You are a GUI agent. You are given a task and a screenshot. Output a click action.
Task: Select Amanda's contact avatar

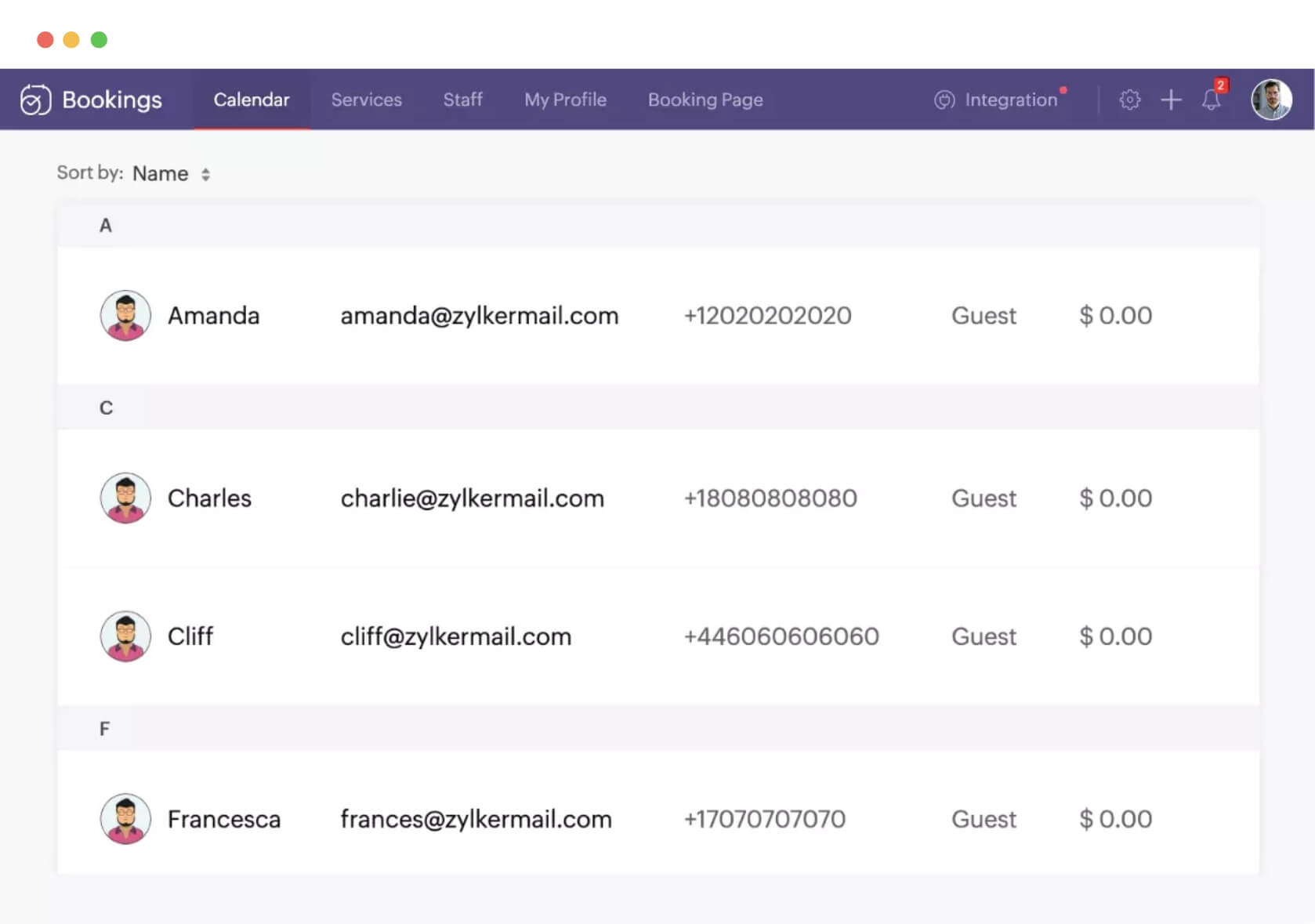[125, 316]
